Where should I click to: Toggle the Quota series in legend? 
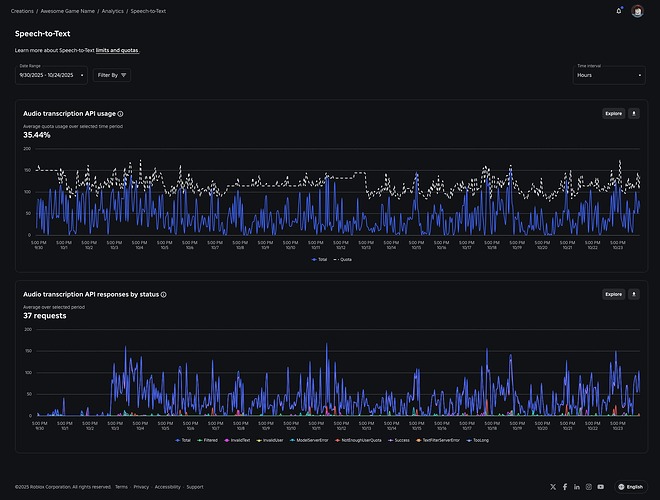point(343,260)
